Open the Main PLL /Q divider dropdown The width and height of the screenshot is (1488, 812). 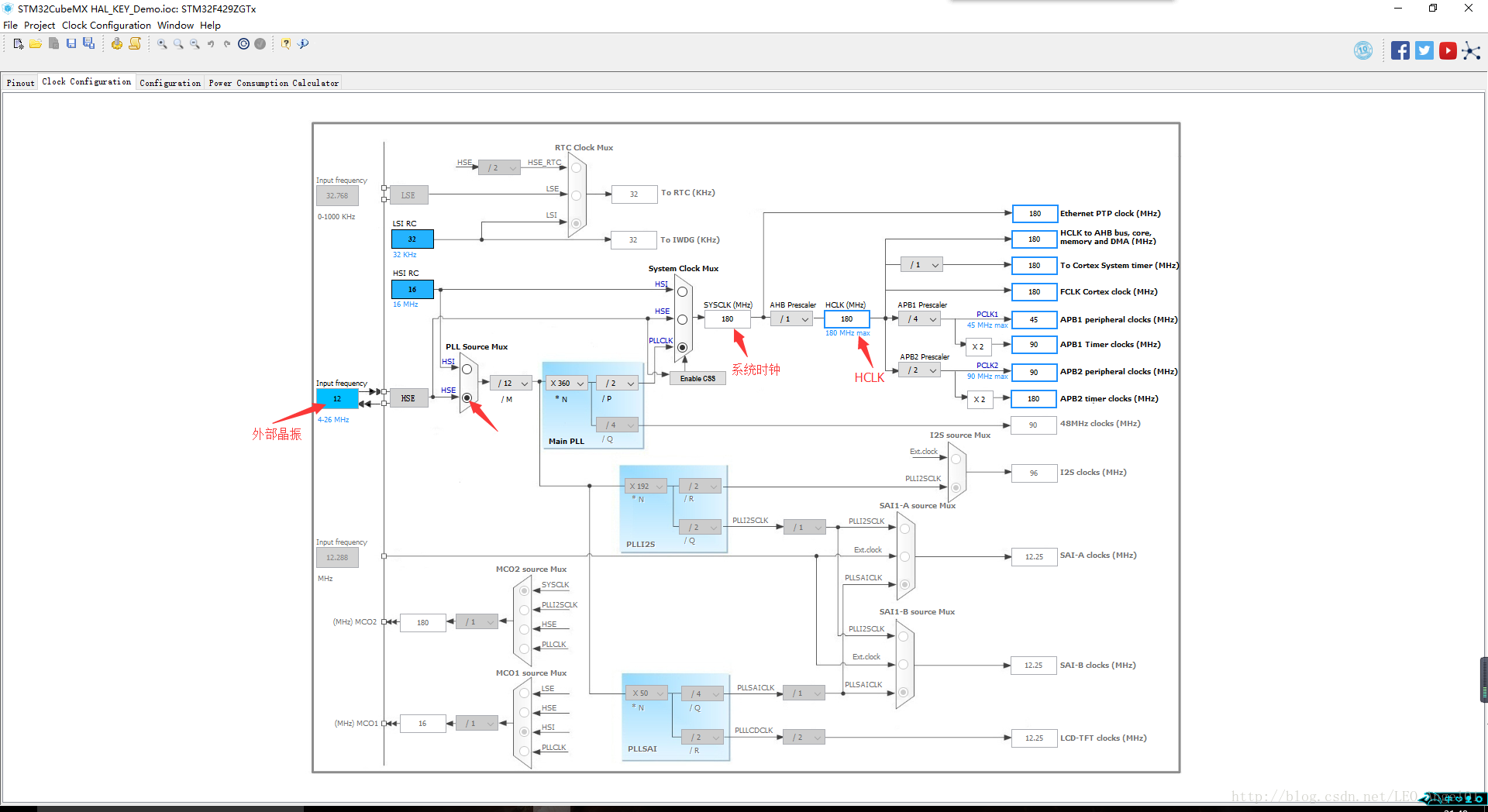(618, 425)
